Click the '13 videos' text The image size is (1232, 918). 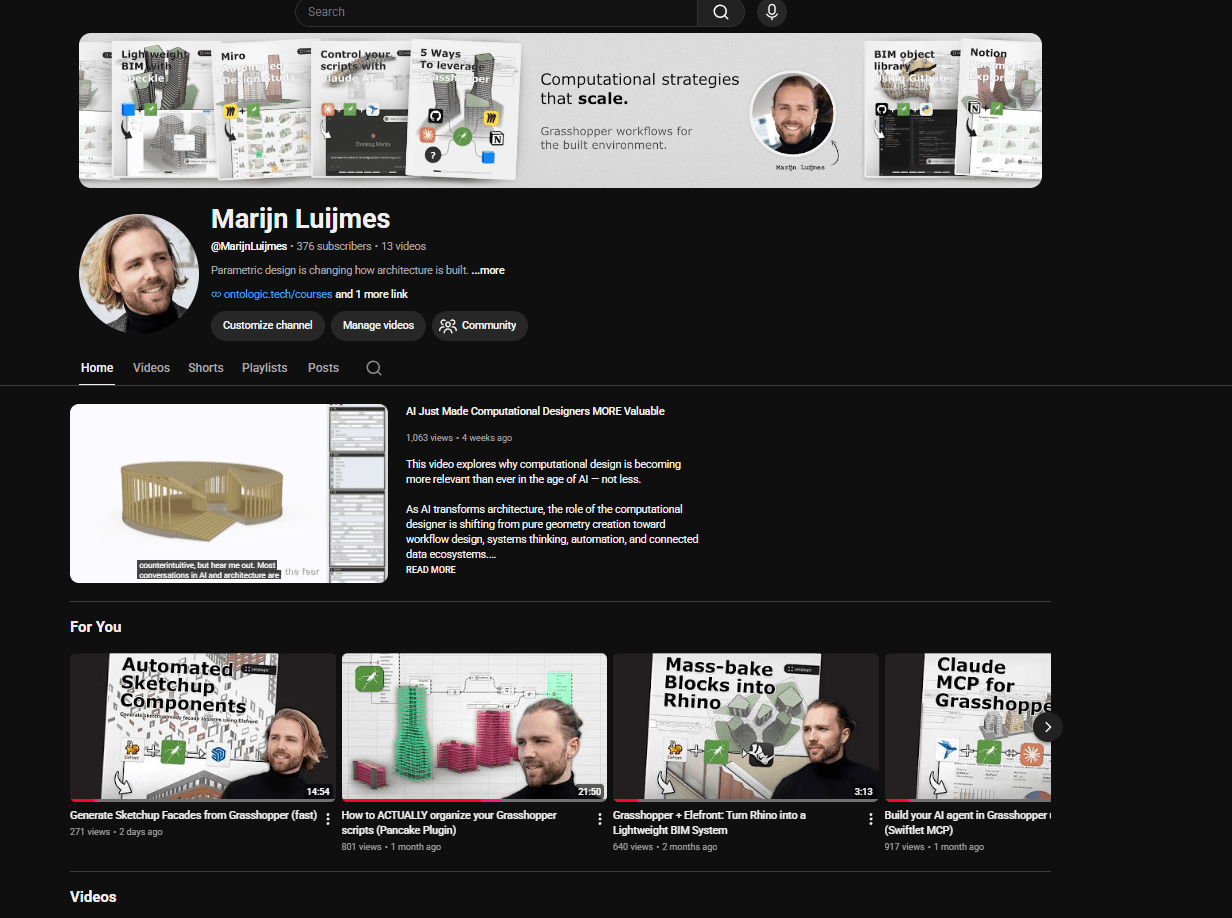coord(403,246)
